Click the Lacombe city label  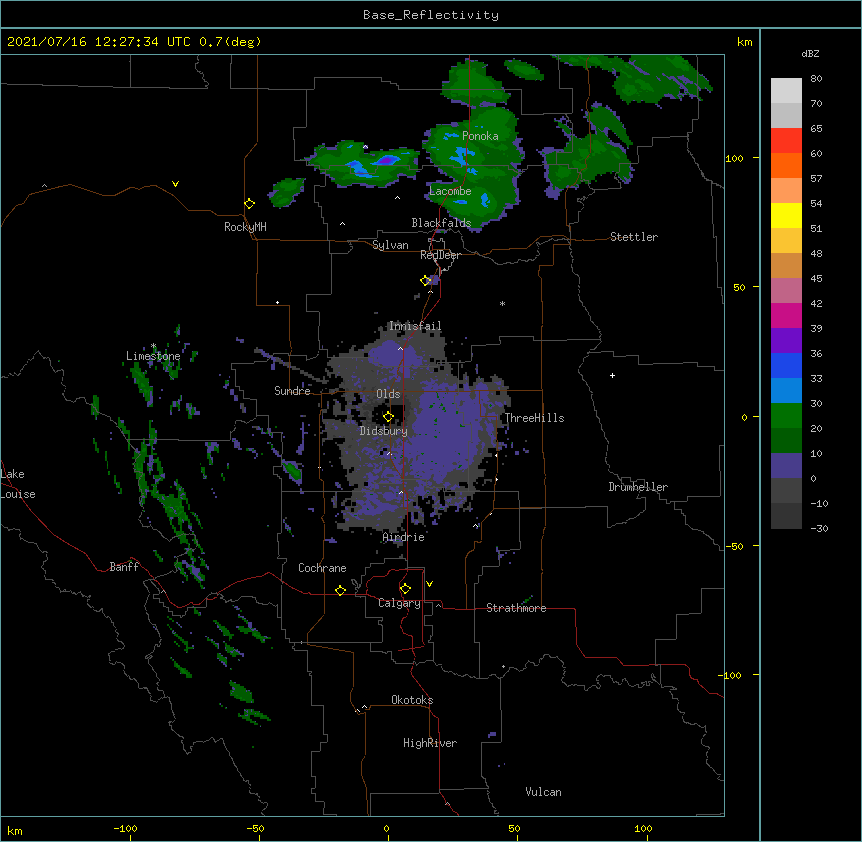(x=450, y=191)
